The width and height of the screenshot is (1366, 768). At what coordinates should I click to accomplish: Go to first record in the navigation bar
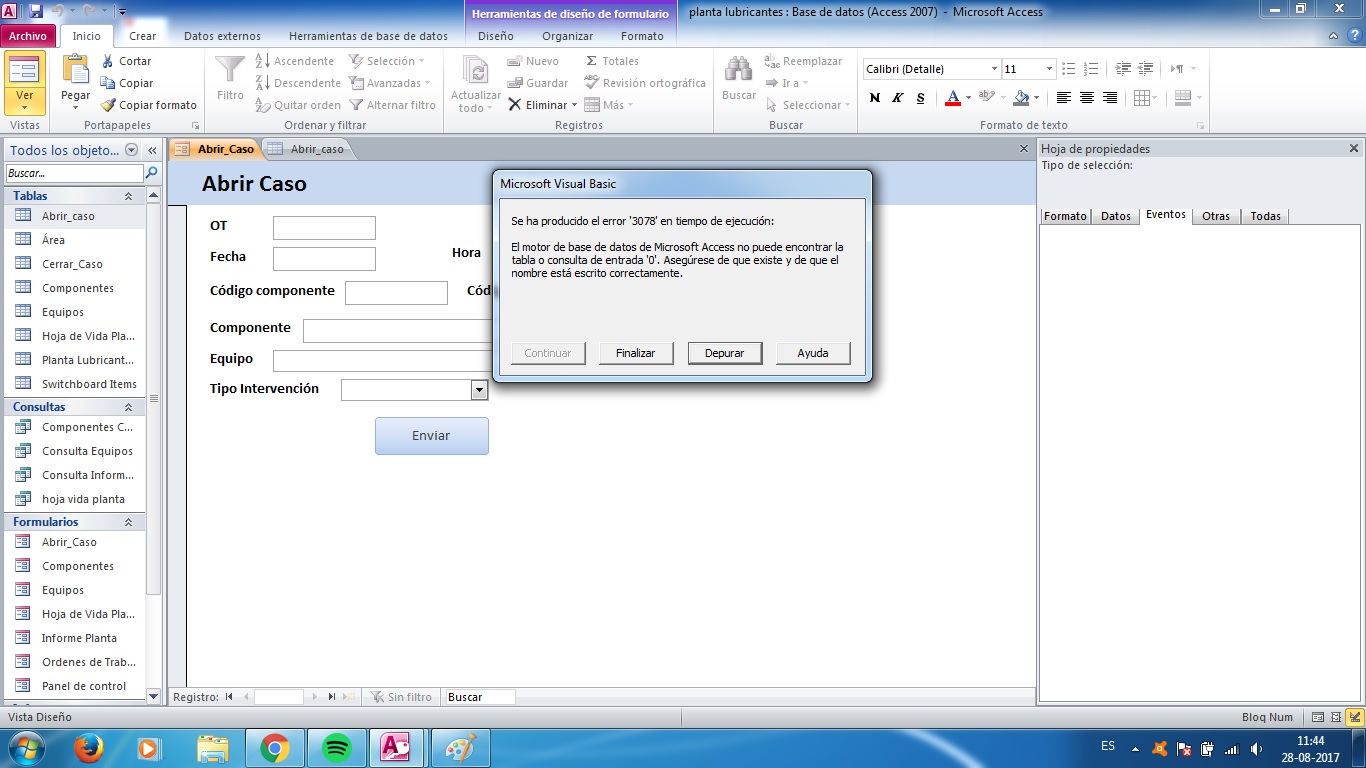point(230,697)
